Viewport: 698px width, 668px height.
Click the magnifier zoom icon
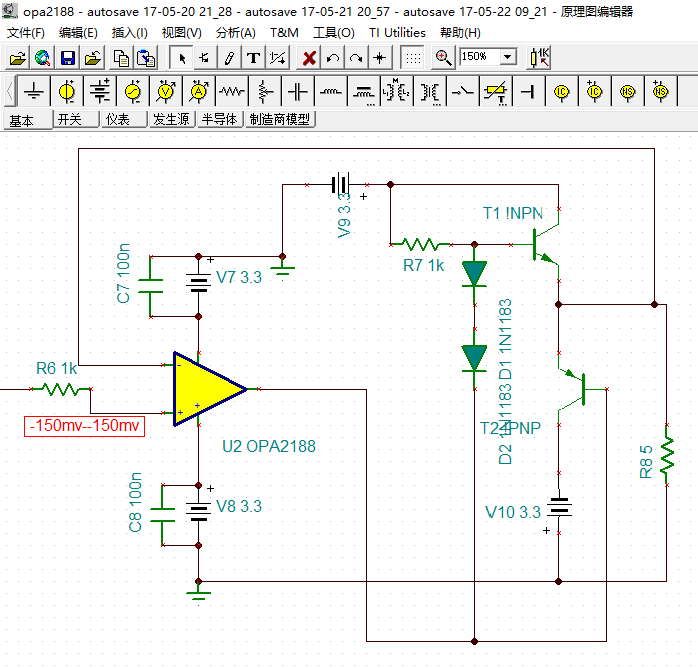pyautogui.click(x=443, y=58)
